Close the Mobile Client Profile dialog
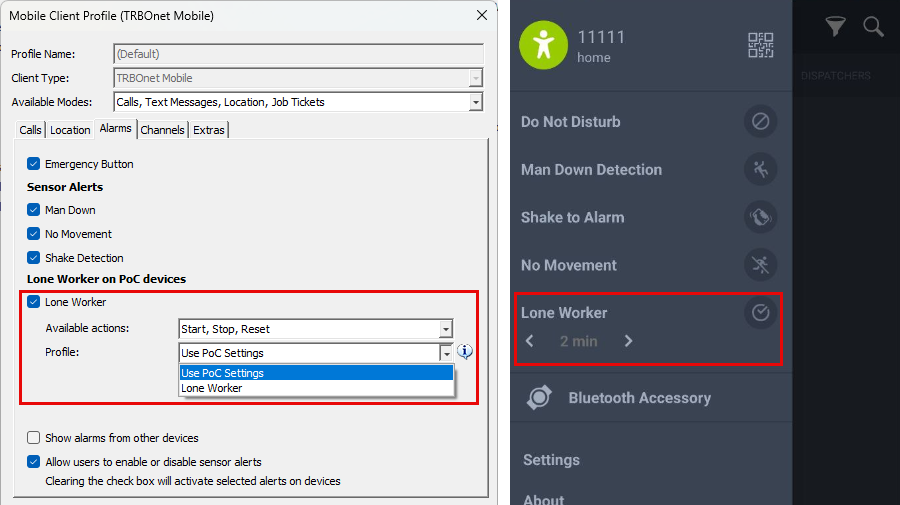The image size is (900, 505). [x=482, y=15]
